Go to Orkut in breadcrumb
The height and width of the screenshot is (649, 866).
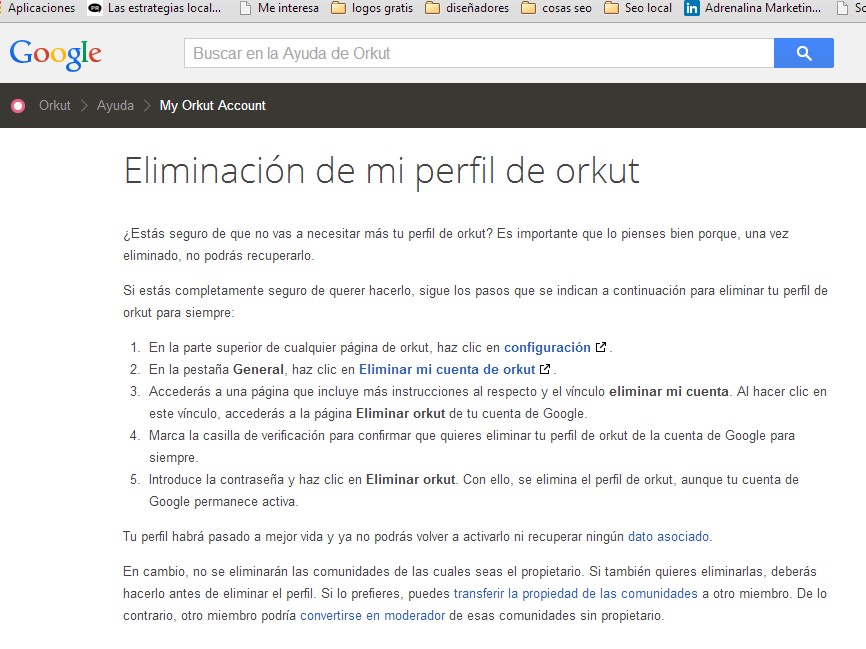coord(55,105)
